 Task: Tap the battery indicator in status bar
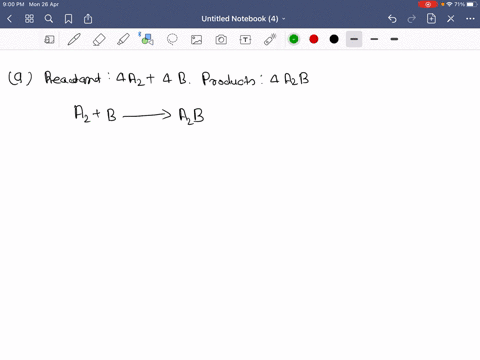point(472,4)
